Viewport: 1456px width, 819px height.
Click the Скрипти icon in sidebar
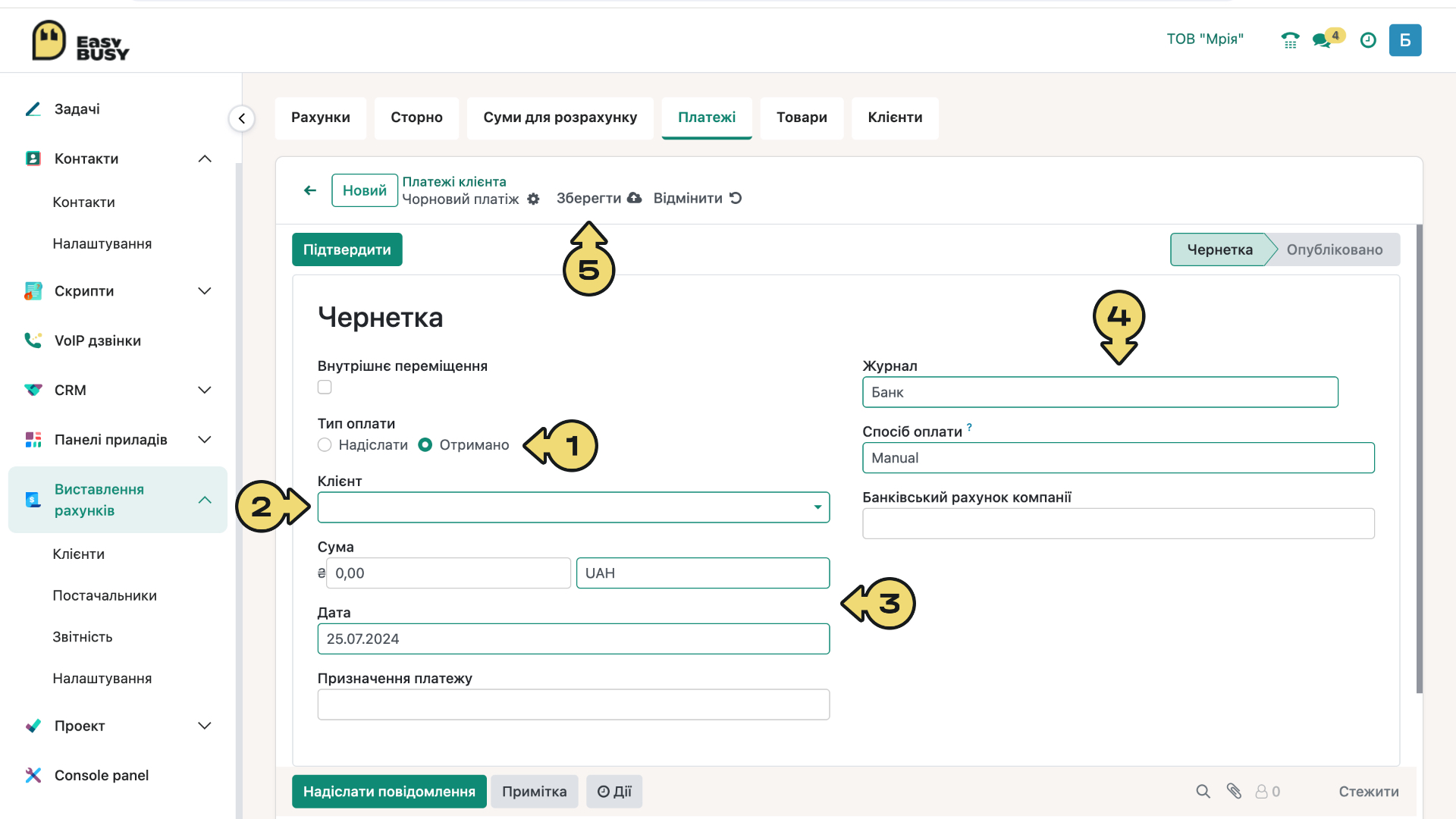[33, 291]
